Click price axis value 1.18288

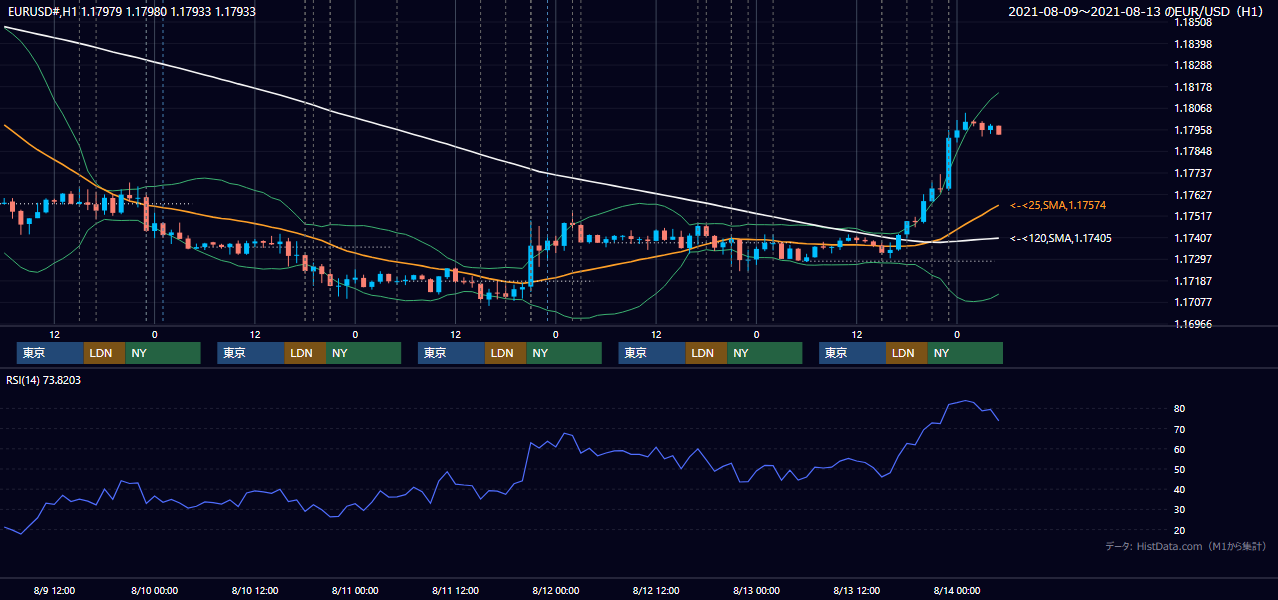(x=1193, y=66)
